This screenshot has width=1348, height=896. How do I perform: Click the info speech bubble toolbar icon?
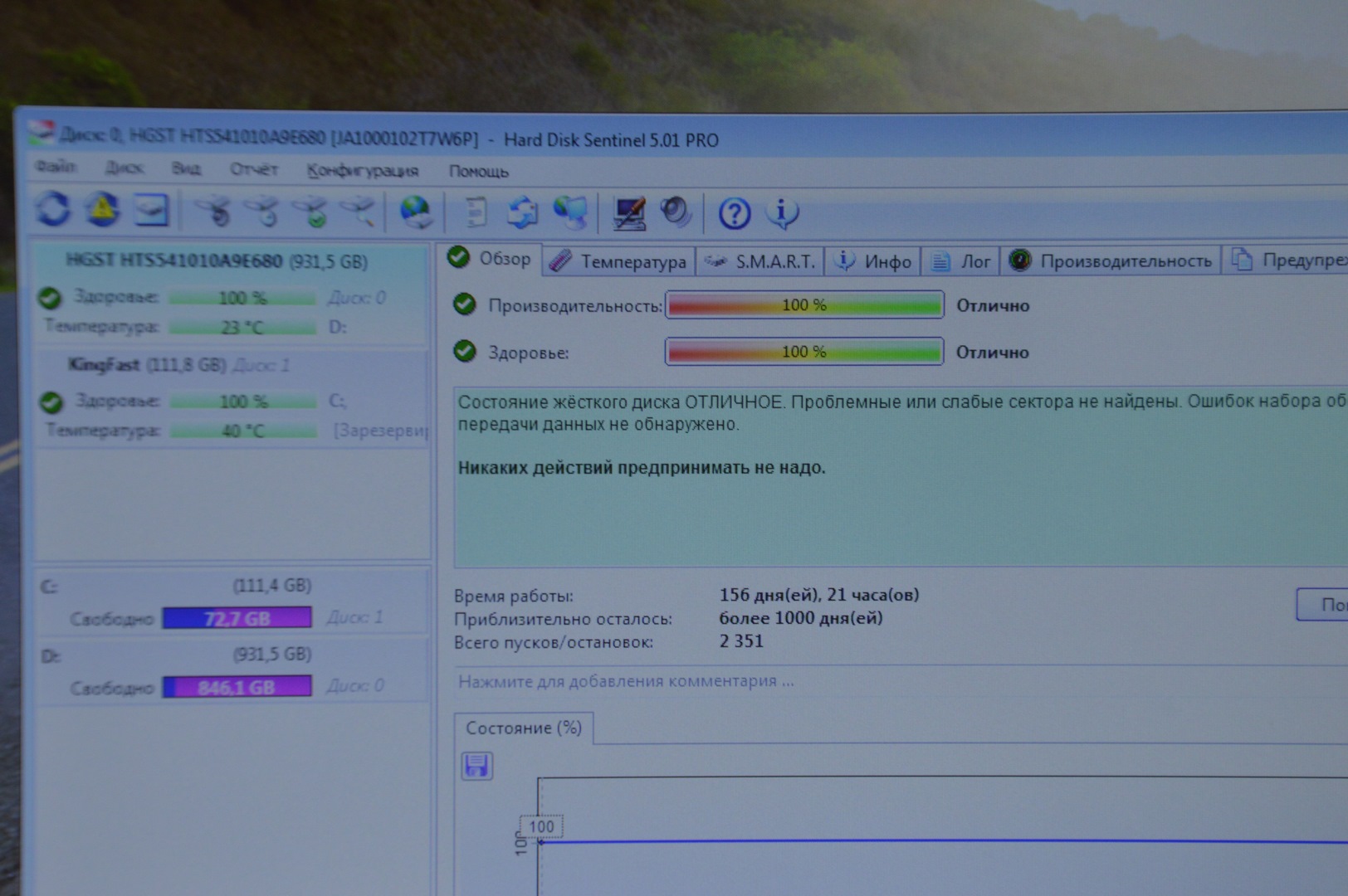pyautogui.click(x=782, y=213)
